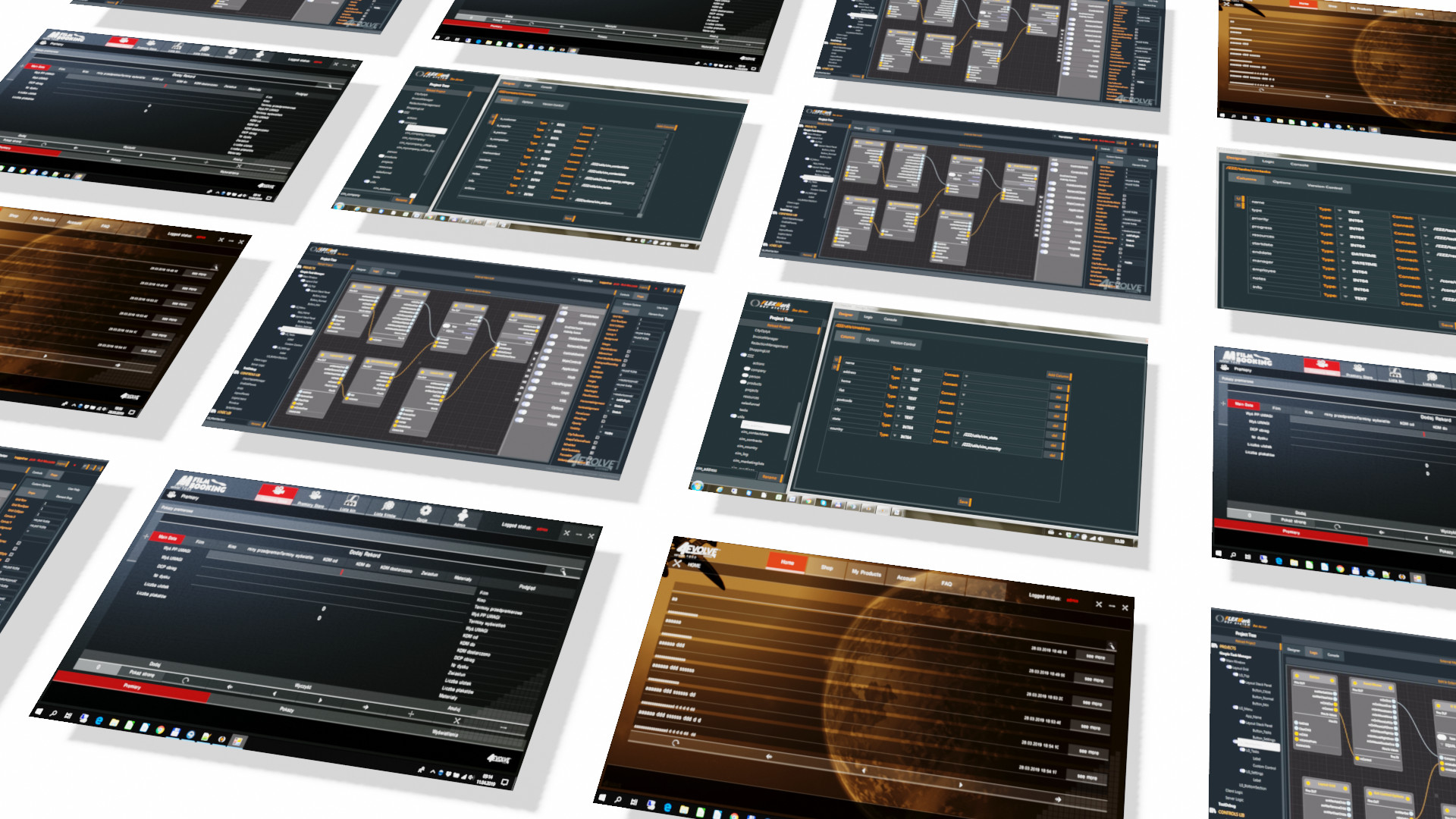Click refresh arrow icon in largest Film Booking window
1456x819 pixels.
186,680
